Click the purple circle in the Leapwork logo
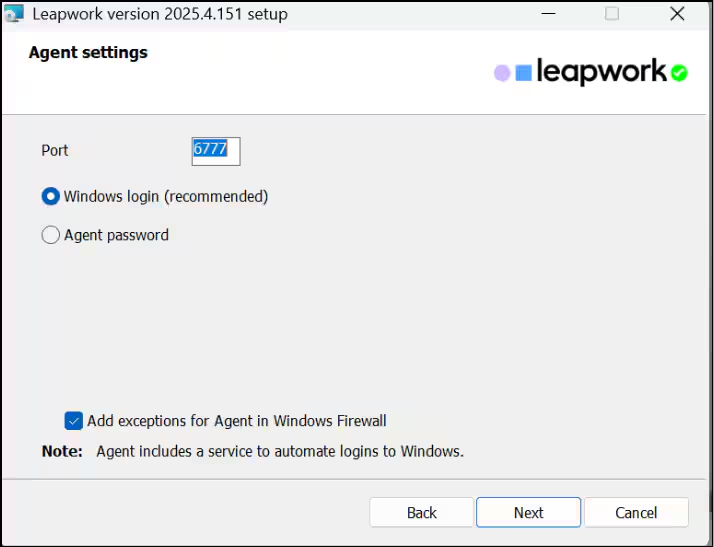 [x=502, y=73]
